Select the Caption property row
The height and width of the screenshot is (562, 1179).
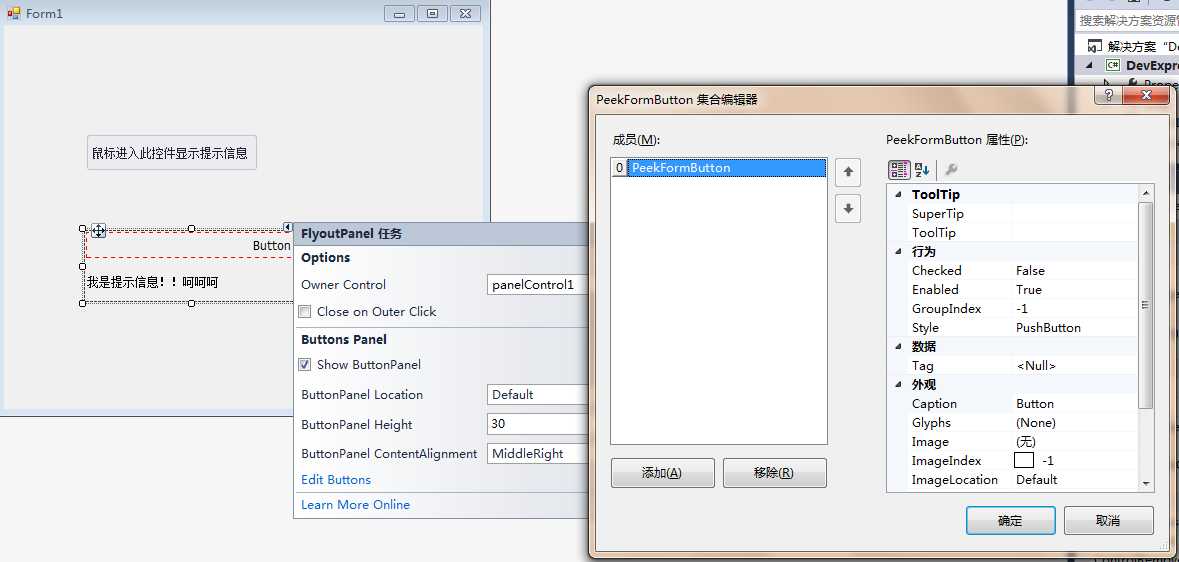tap(1012, 404)
